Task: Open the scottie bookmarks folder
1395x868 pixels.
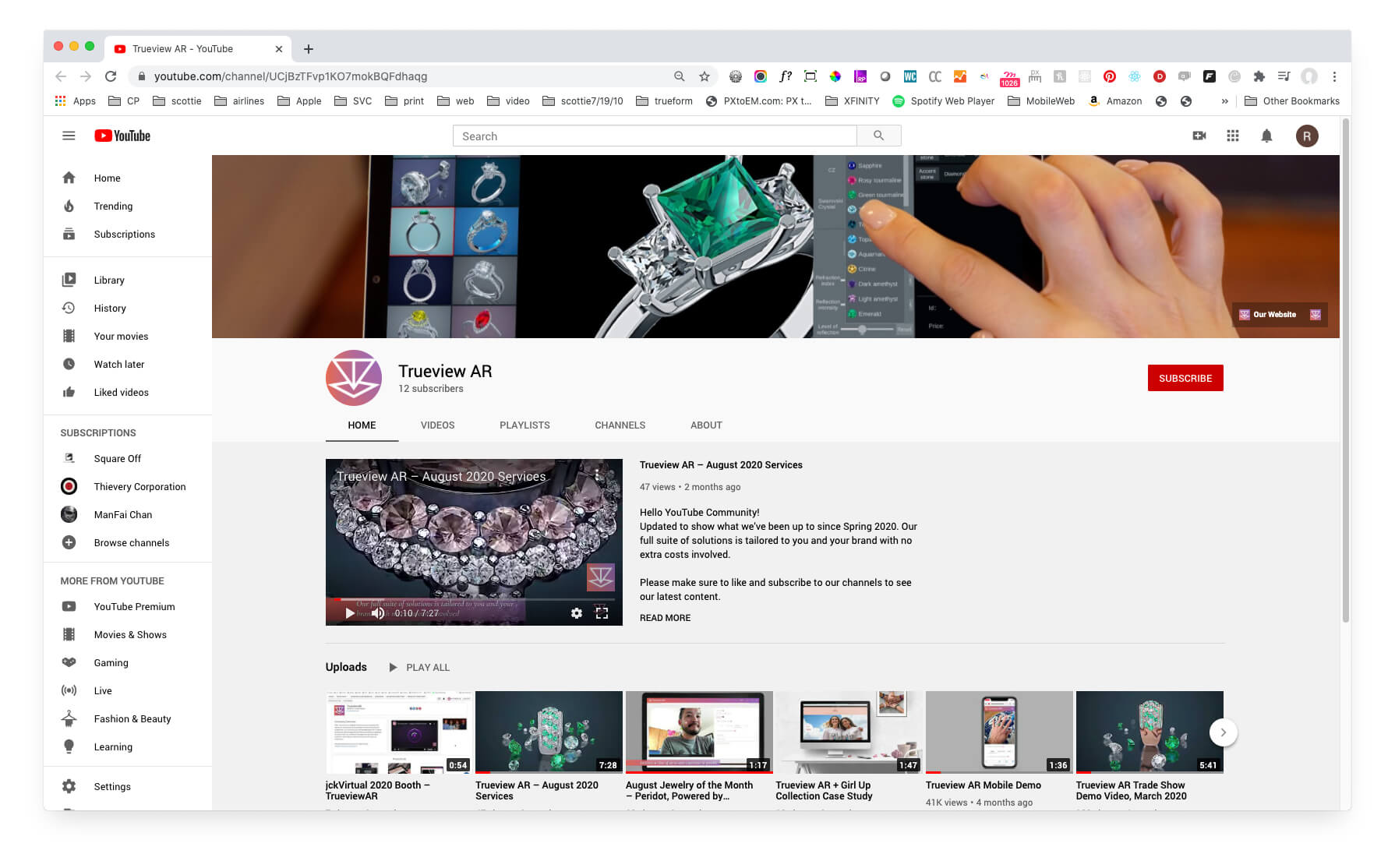Action: coord(177,101)
